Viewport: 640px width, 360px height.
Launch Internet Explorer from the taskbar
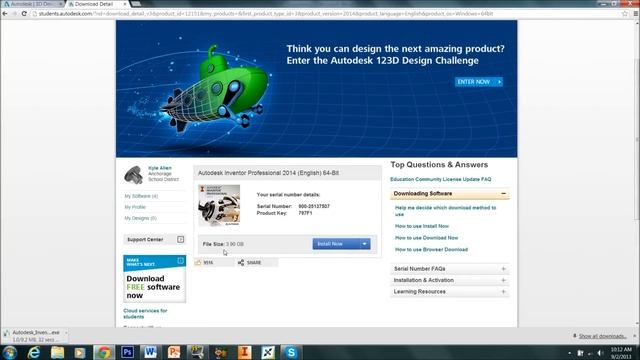tap(33, 352)
